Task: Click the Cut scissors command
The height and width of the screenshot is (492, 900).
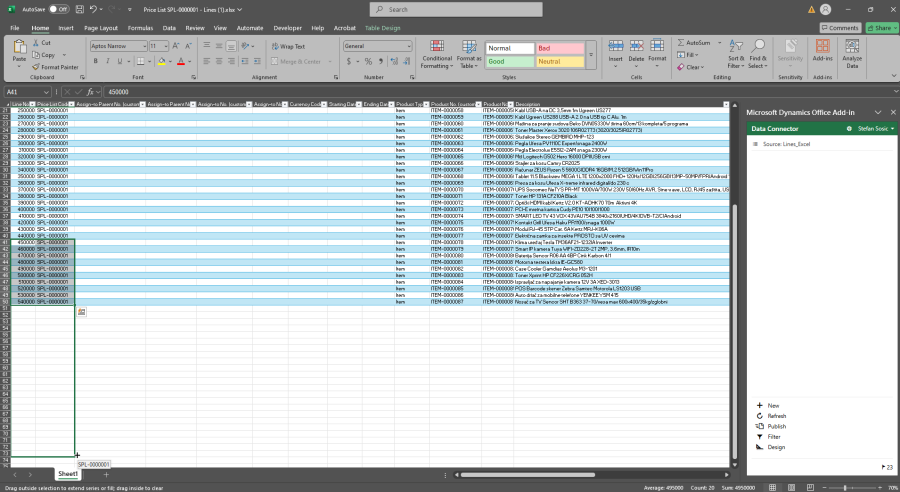Action: [x=42, y=42]
